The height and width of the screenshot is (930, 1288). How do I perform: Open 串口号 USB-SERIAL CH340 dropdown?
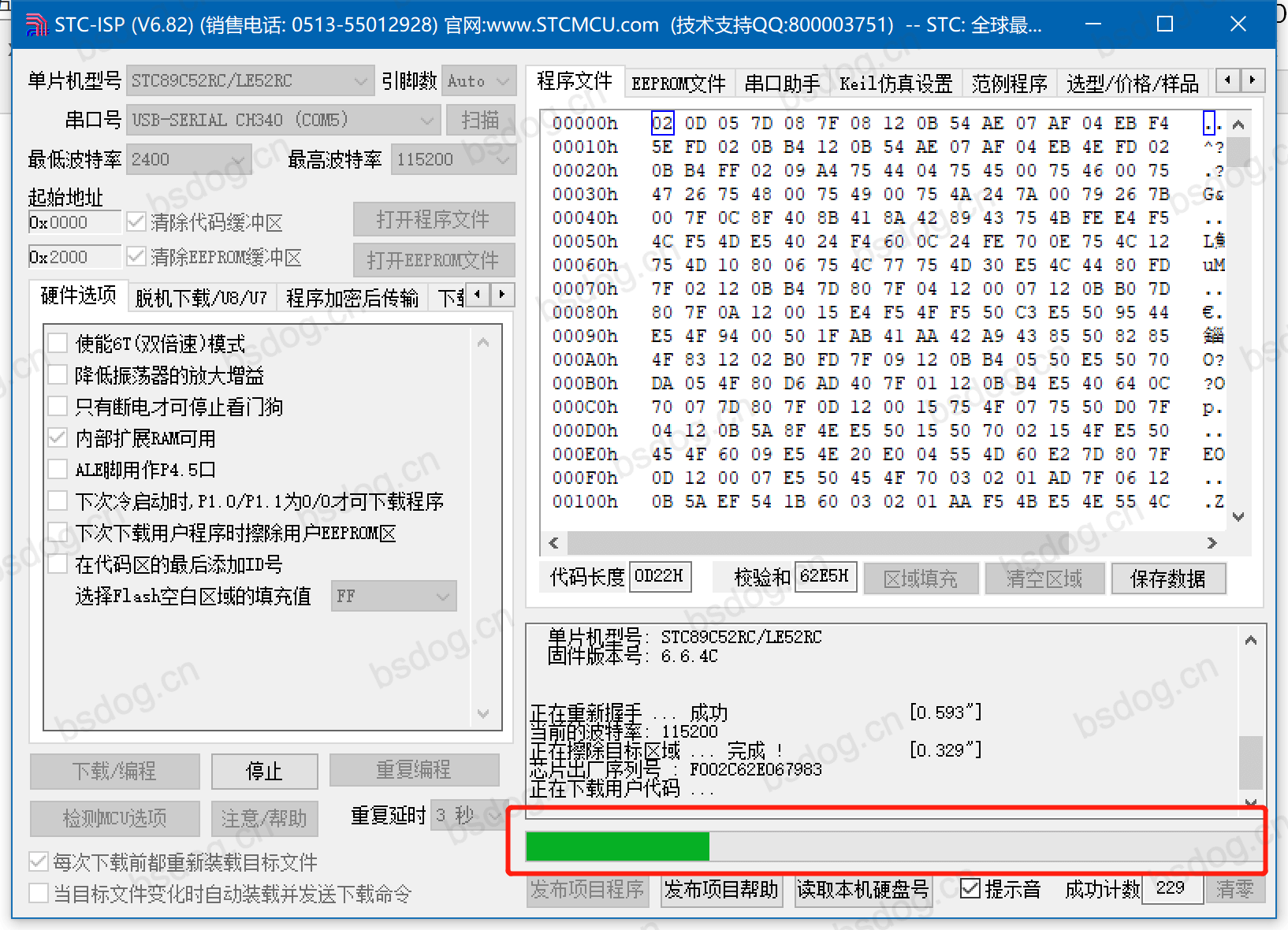[x=283, y=120]
